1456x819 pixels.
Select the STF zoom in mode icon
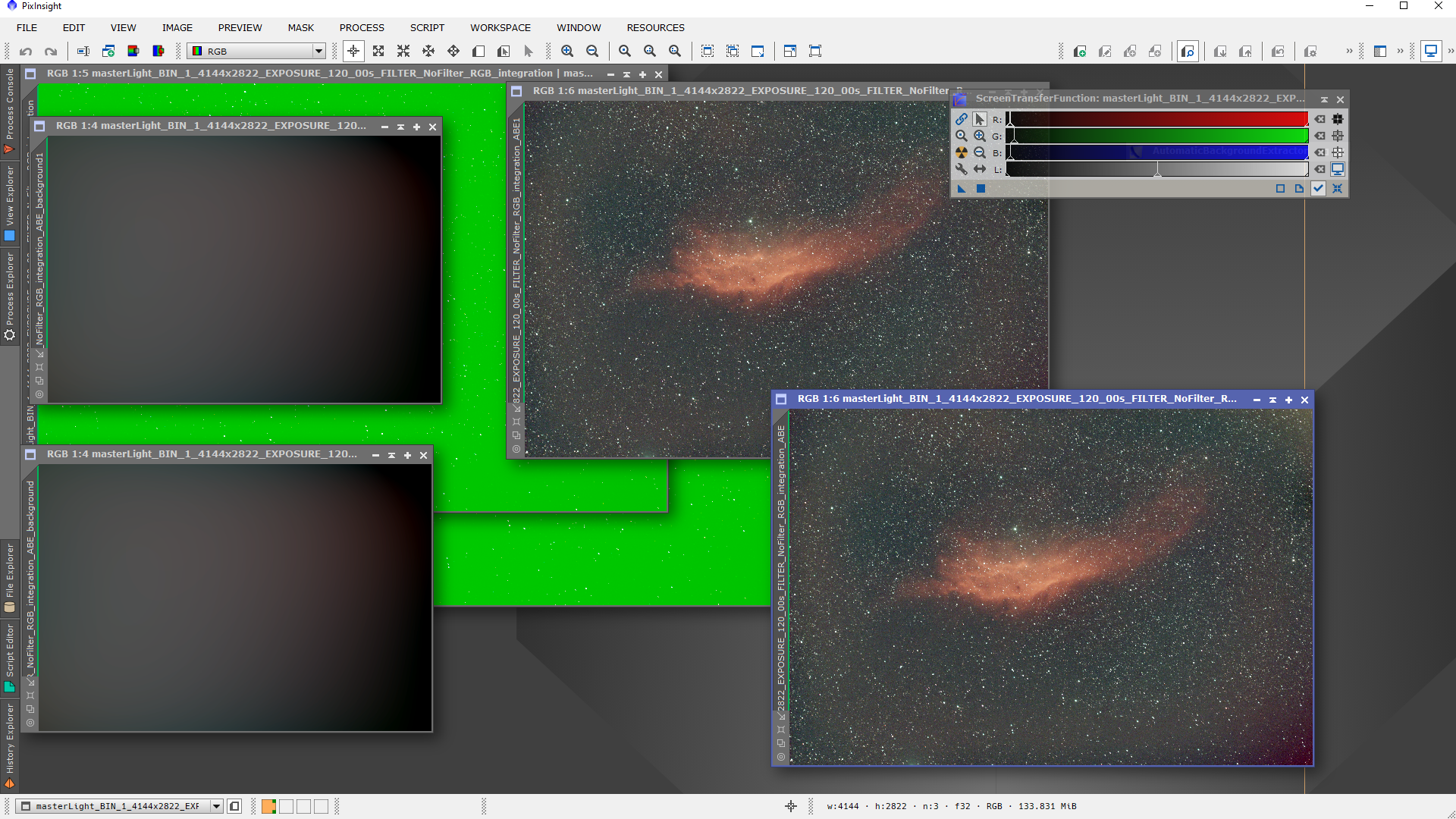pos(980,136)
